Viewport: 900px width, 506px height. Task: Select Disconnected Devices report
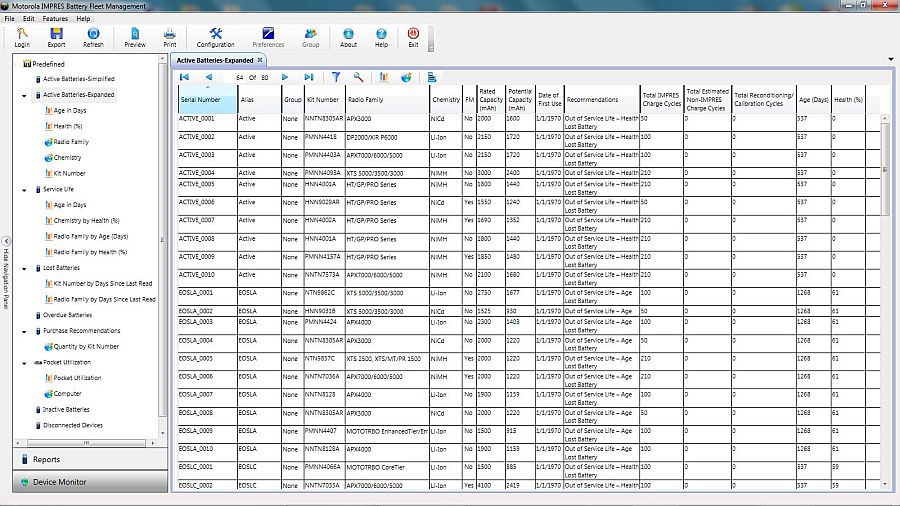coord(72,425)
